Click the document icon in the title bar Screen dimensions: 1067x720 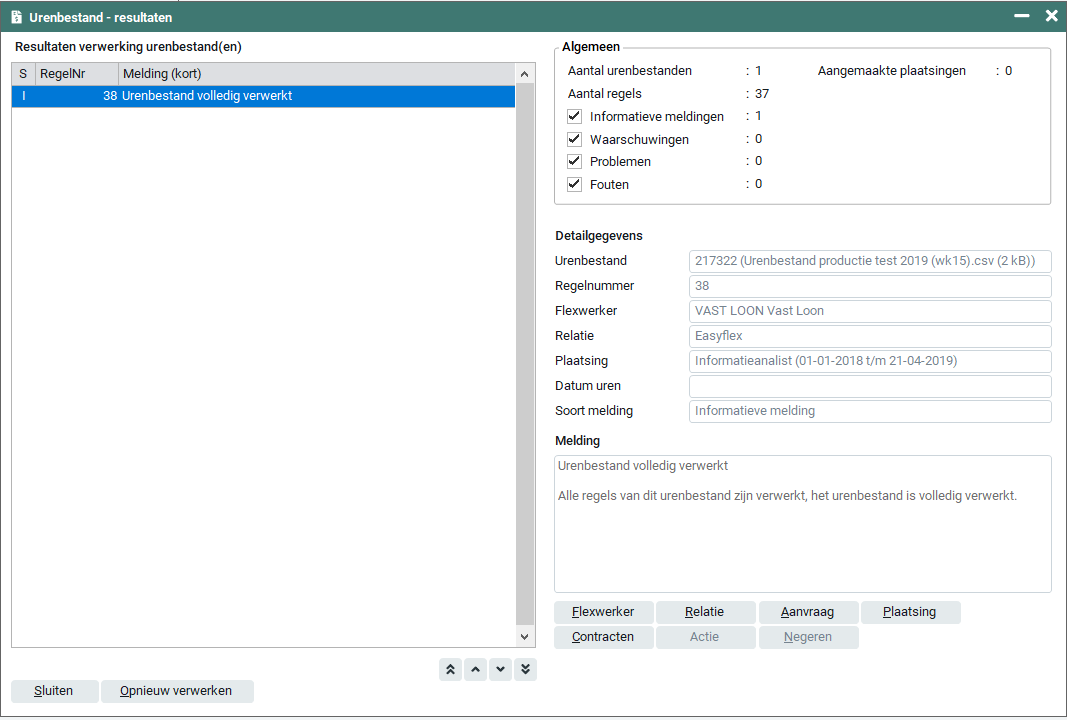(16, 17)
